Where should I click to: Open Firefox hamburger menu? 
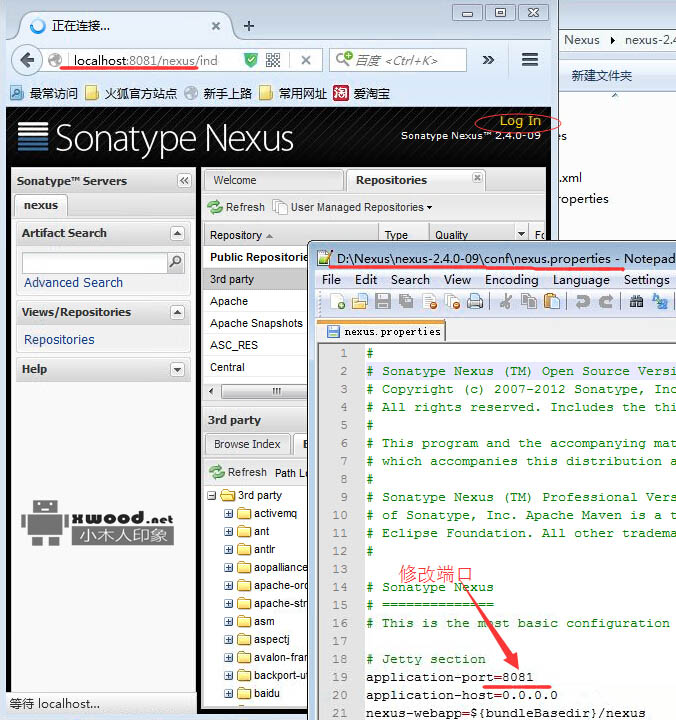click(530, 60)
